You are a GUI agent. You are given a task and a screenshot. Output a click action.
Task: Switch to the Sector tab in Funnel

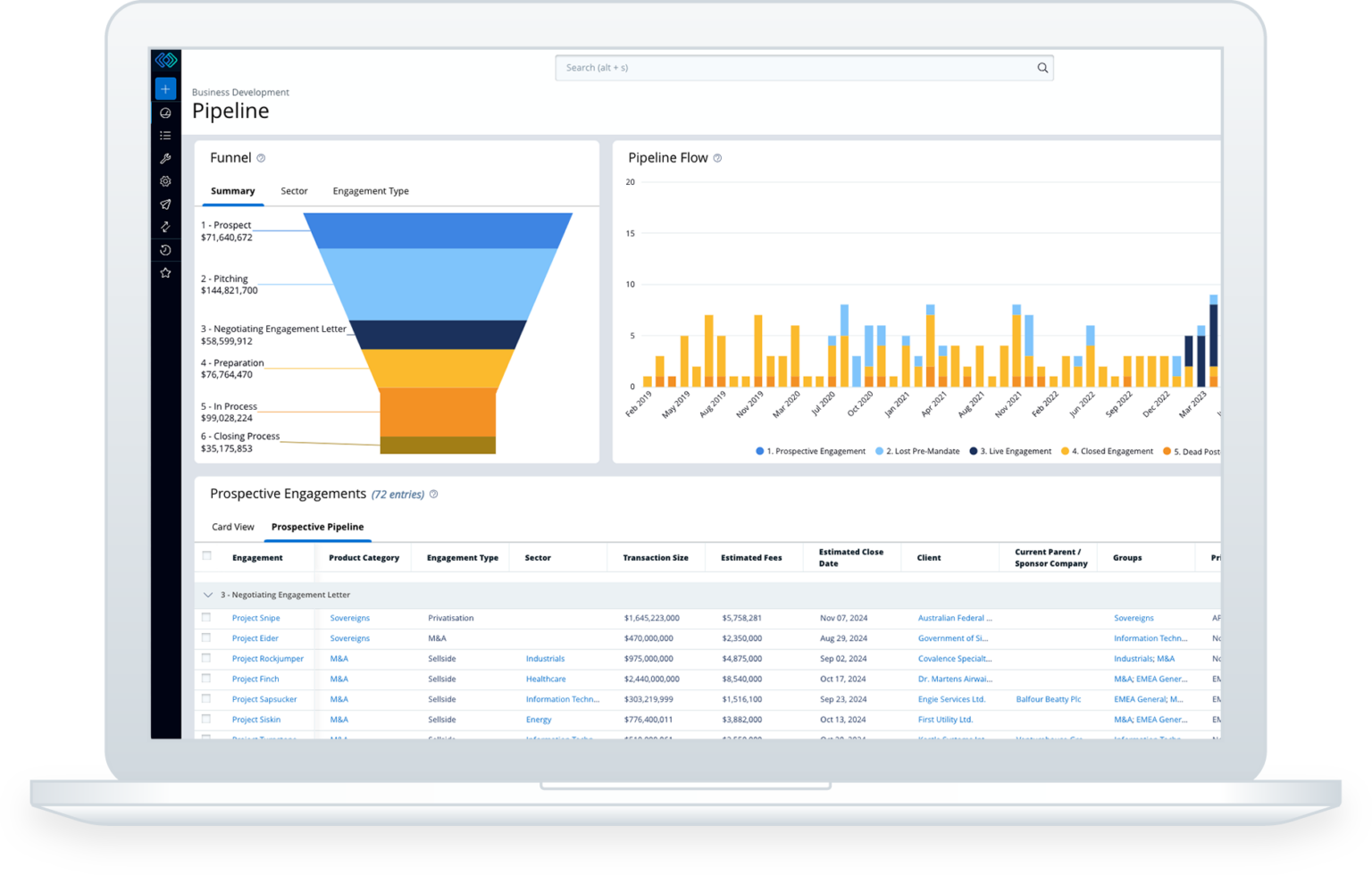point(294,190)
